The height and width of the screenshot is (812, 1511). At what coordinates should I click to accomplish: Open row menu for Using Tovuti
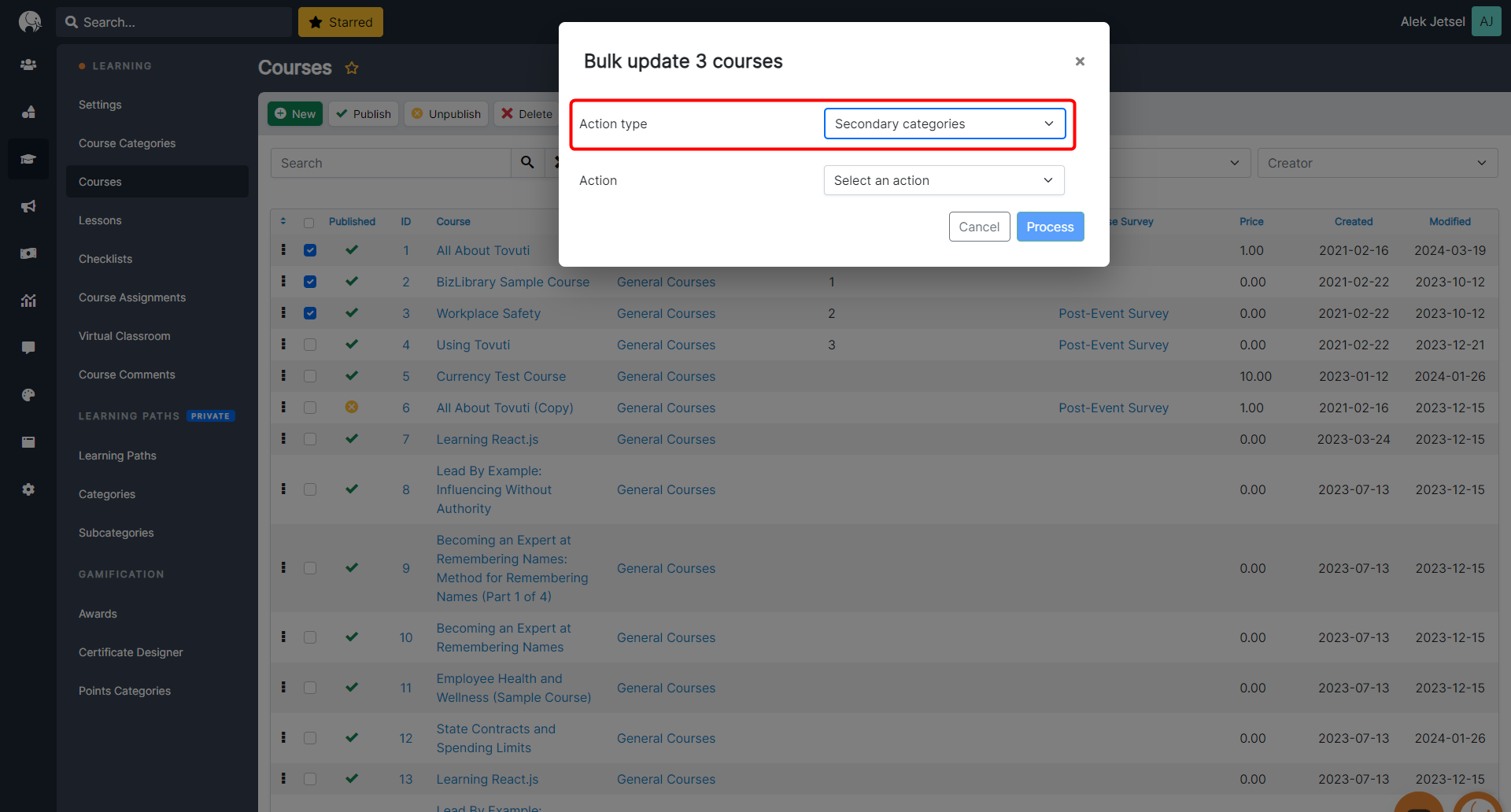click(x=283, y=344)
